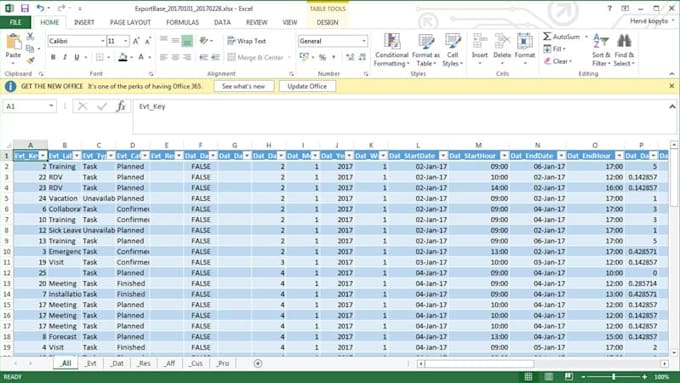
Task: Open the Clear menu
Action: [x=558, y=61]
